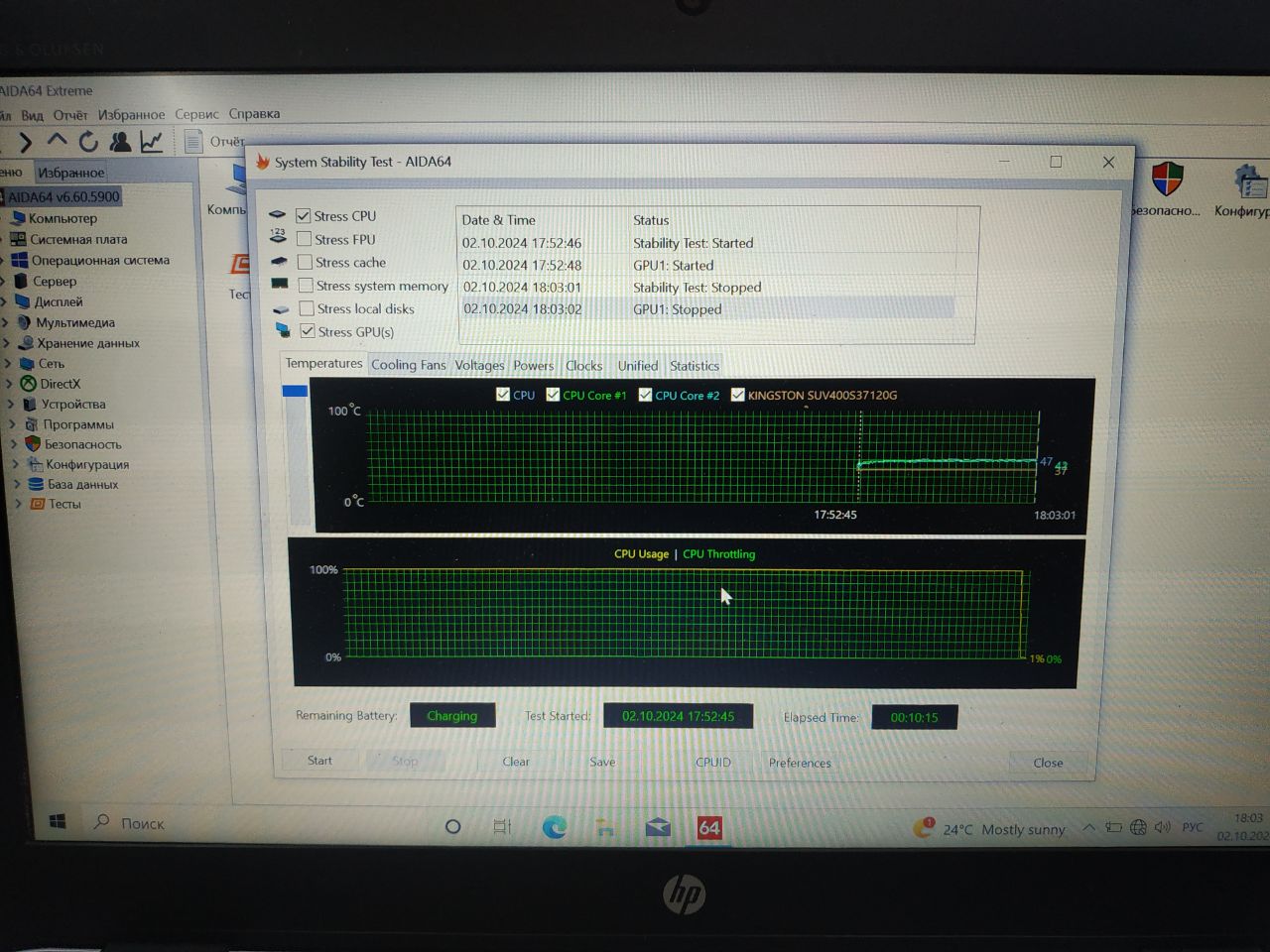This screenshot has height=952, width=1270.
Task: Open the Справка menu
Action: tap(254, 113)
